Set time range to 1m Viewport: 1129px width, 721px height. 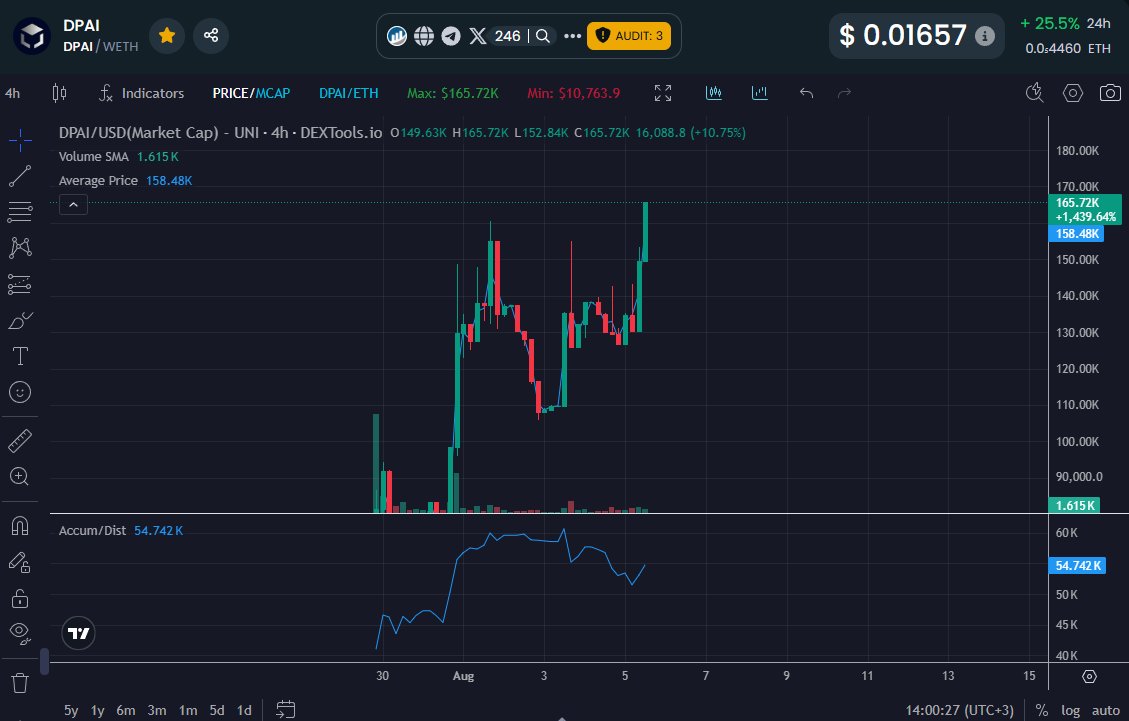188,710
